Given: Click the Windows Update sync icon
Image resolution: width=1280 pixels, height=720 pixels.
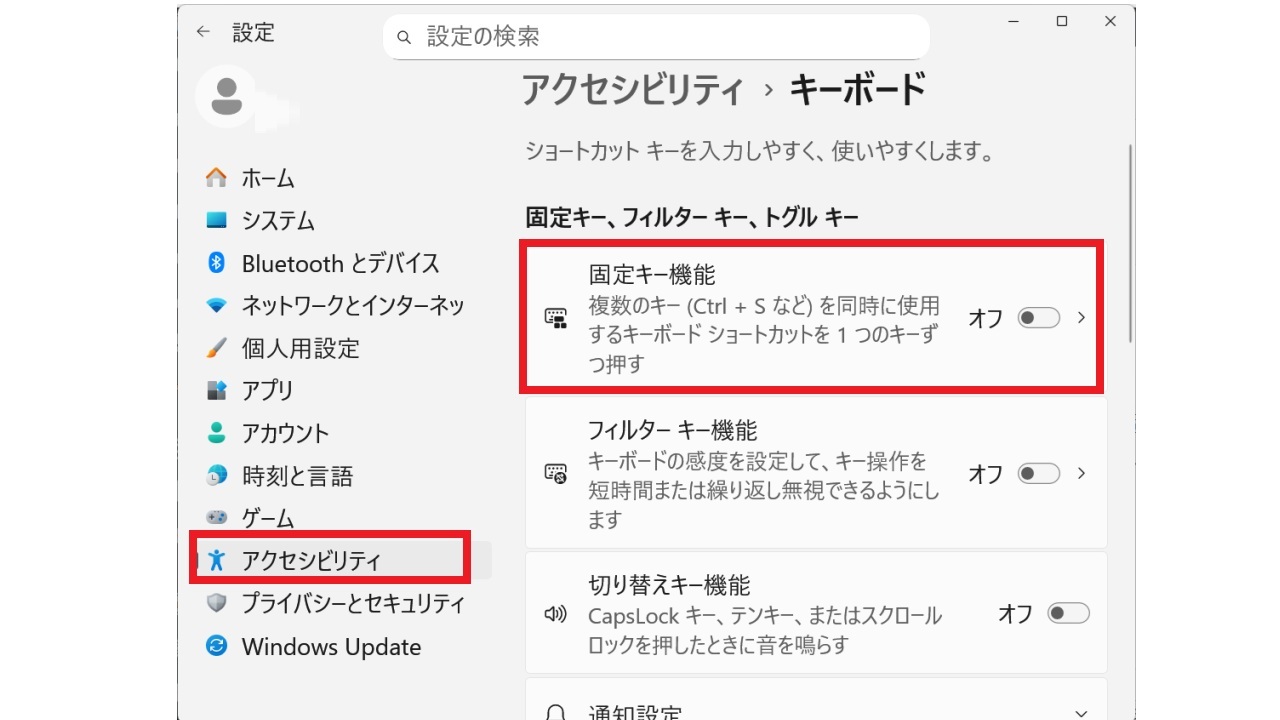Looking at the screenshot, I should pyautogui.click(x=216, y=646).
